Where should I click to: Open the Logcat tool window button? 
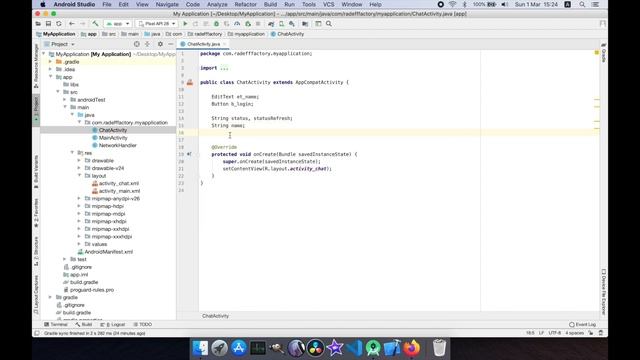tap(113, 324)
